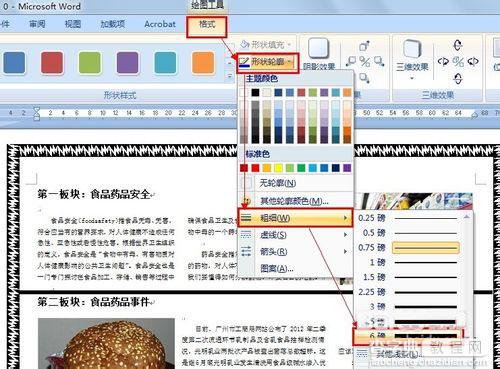Select 1 磅 line weight
500x369 pixels.
(409, 263)
